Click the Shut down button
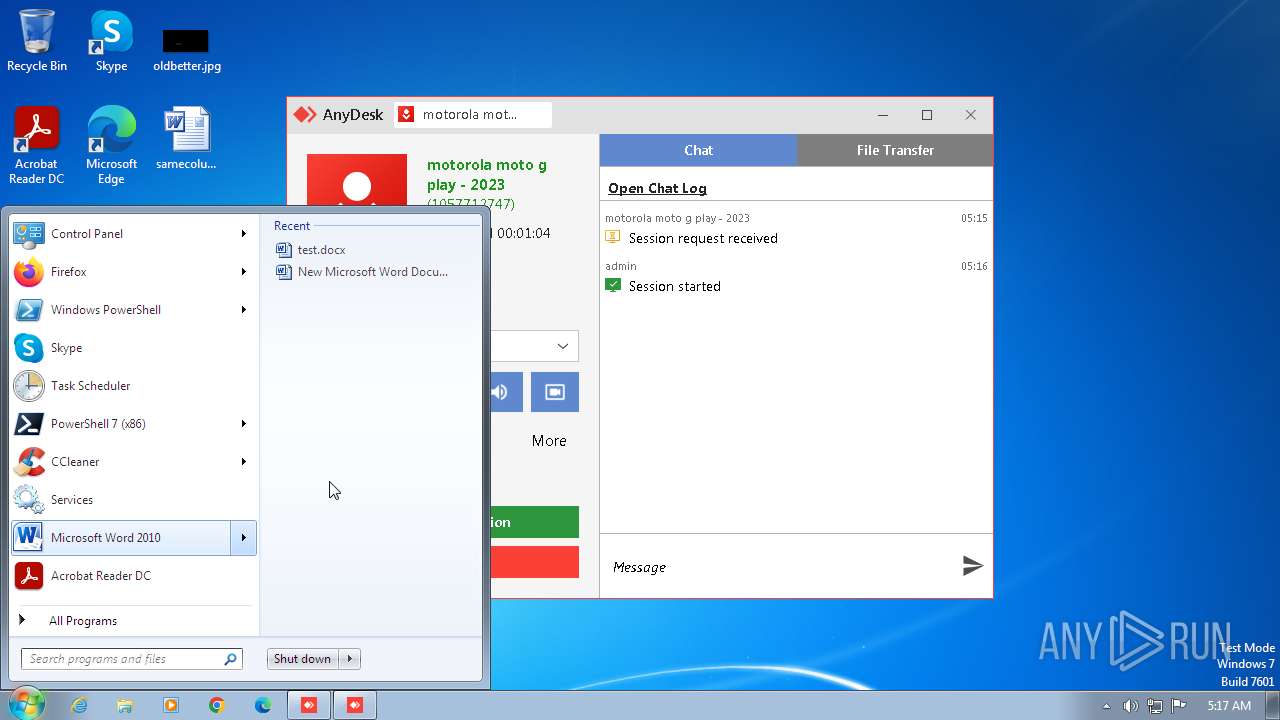1280x720 pixels. coord(303,659)
